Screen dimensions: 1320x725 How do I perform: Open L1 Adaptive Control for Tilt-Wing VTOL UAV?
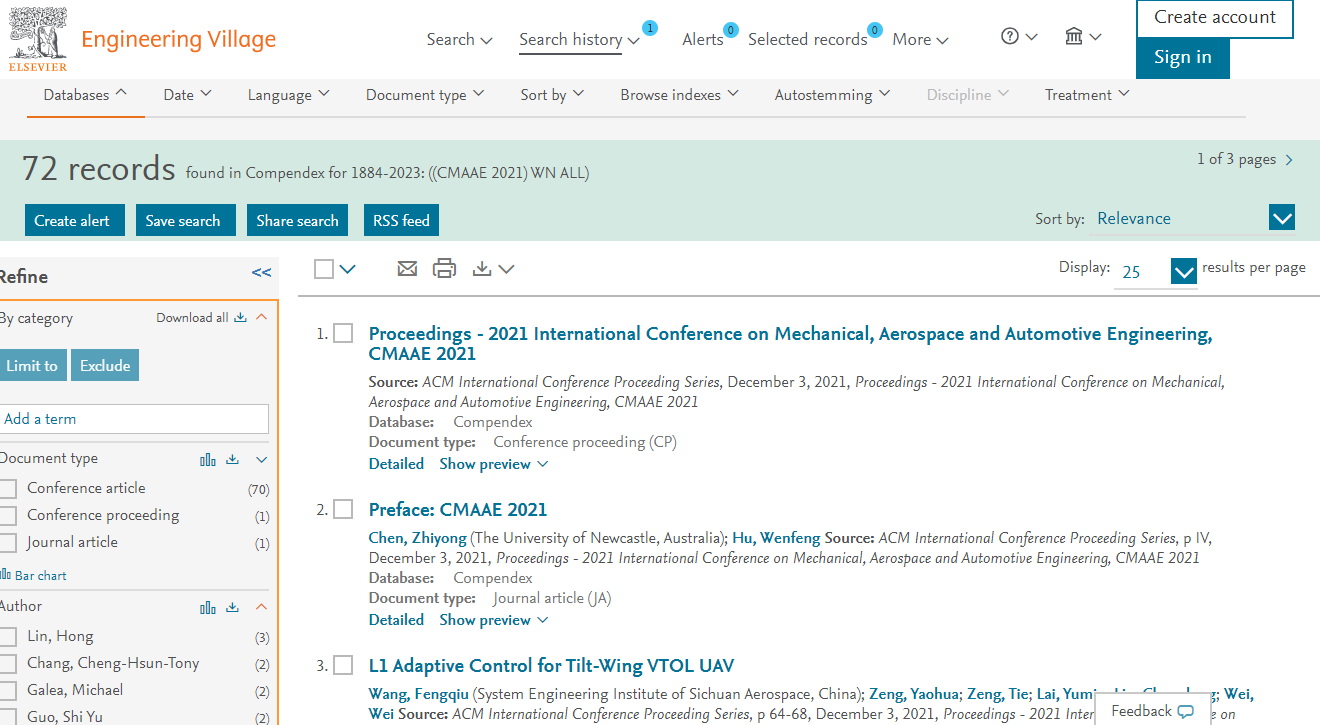point(551,666)
